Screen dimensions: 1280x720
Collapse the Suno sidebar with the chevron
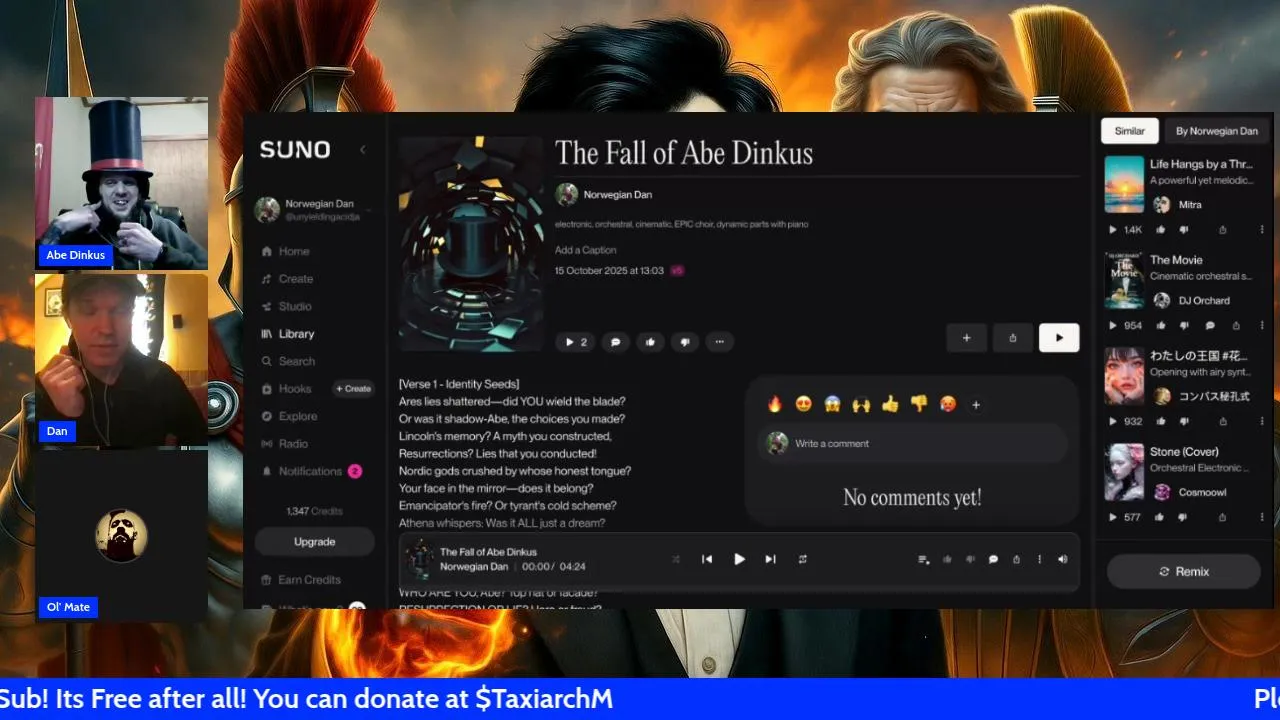[362, 150]
